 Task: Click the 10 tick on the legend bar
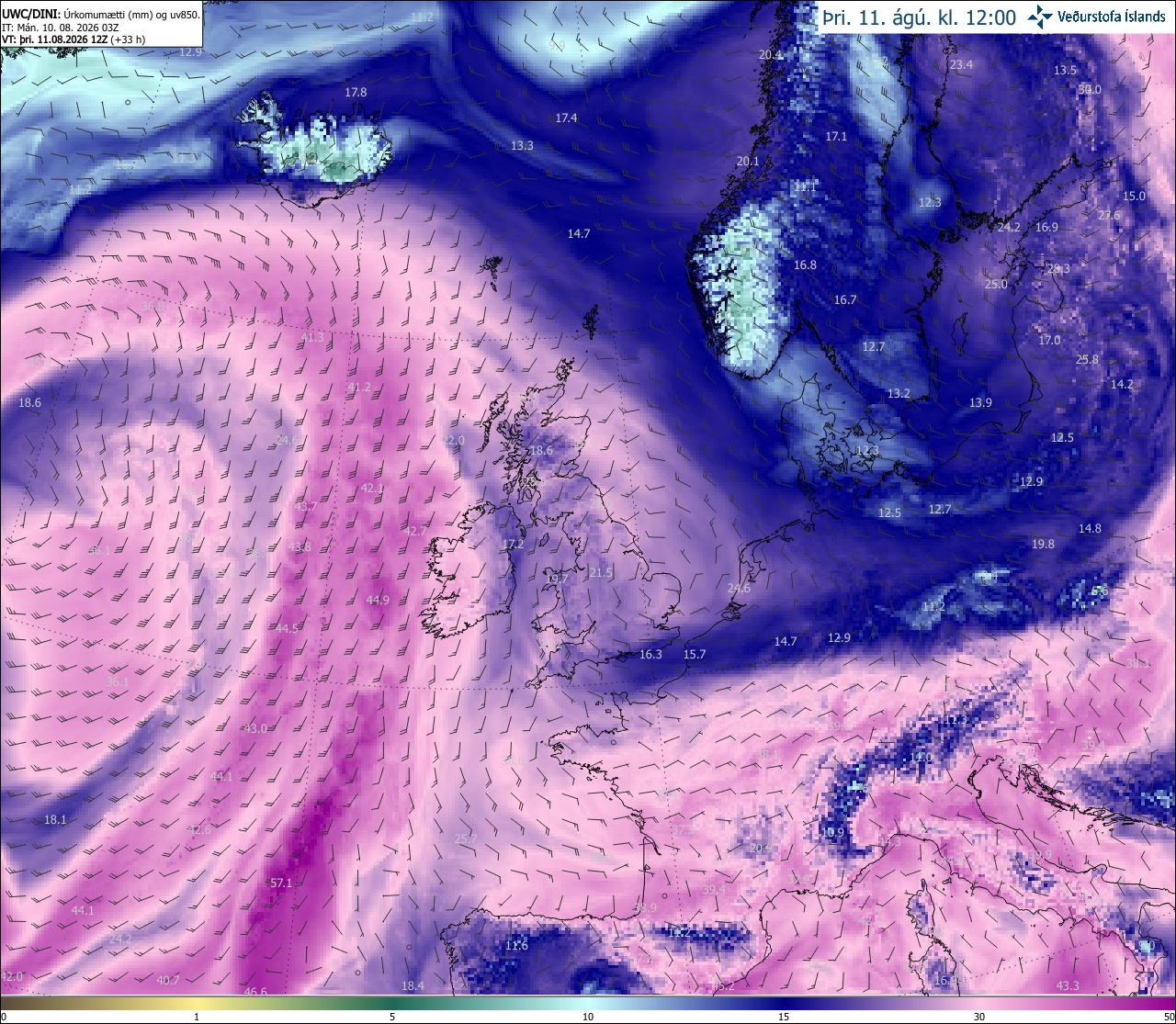coord(588,1017)
